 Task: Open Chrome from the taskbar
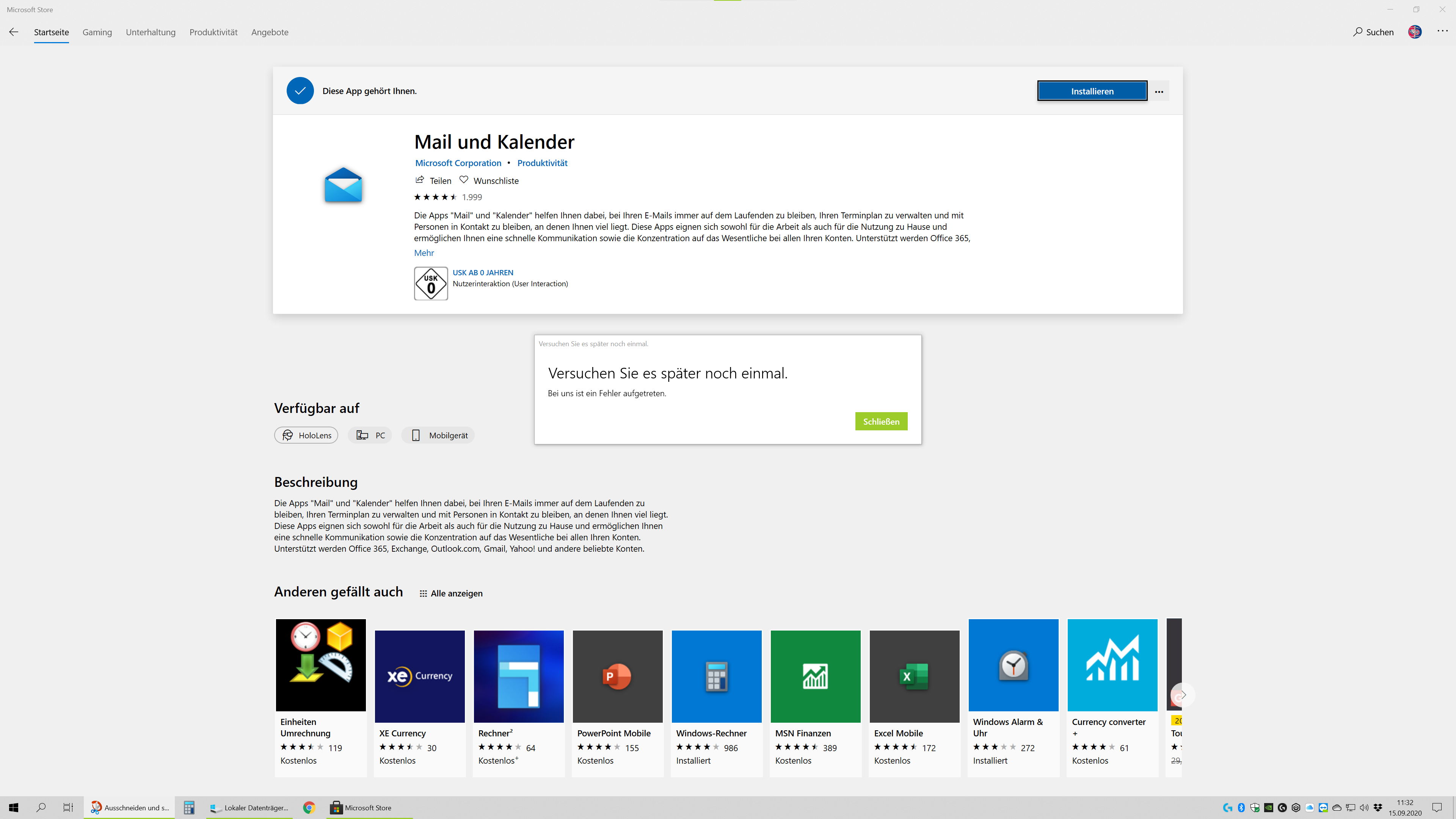pos(309,808)
